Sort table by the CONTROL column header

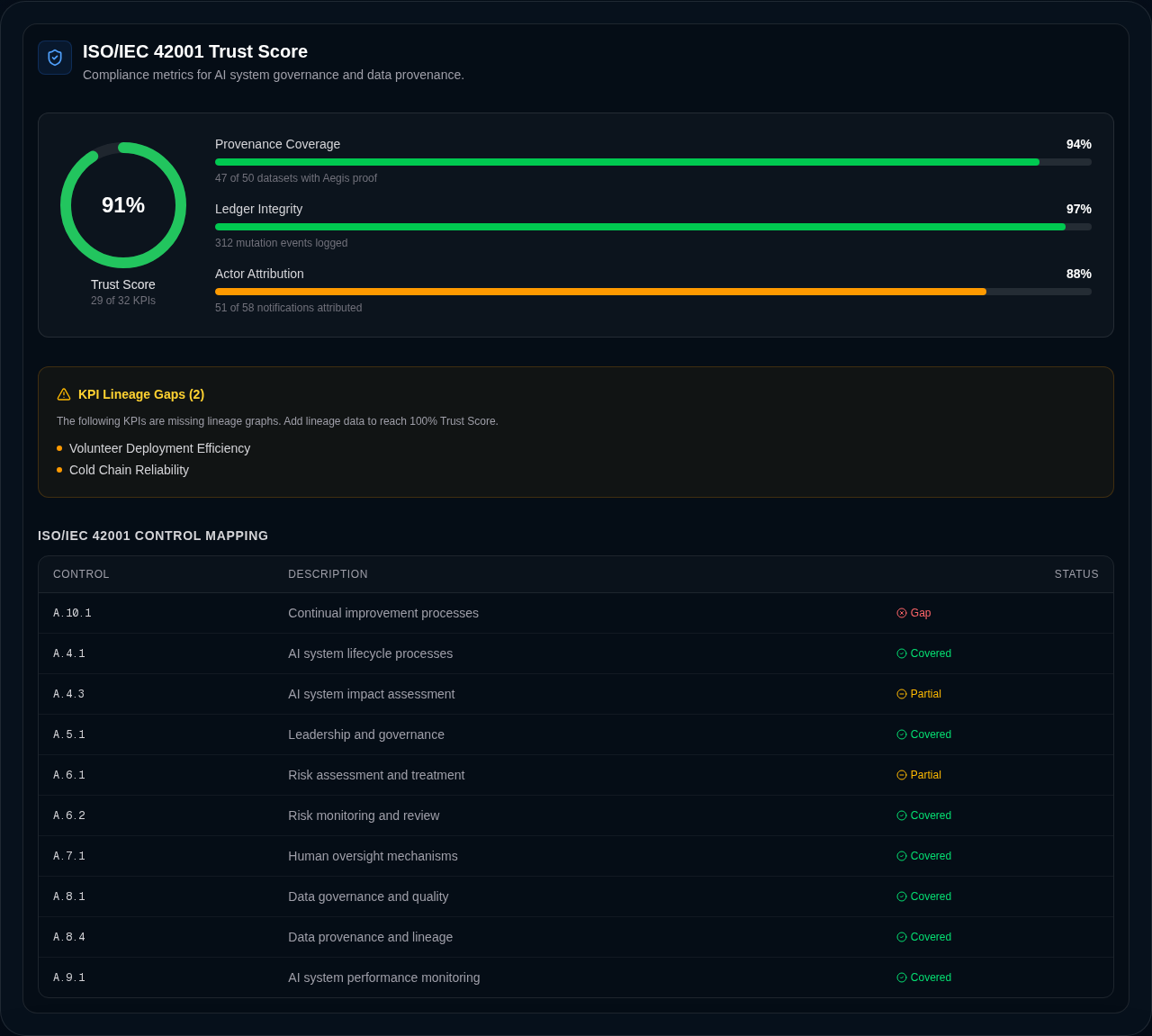point(81,573)
